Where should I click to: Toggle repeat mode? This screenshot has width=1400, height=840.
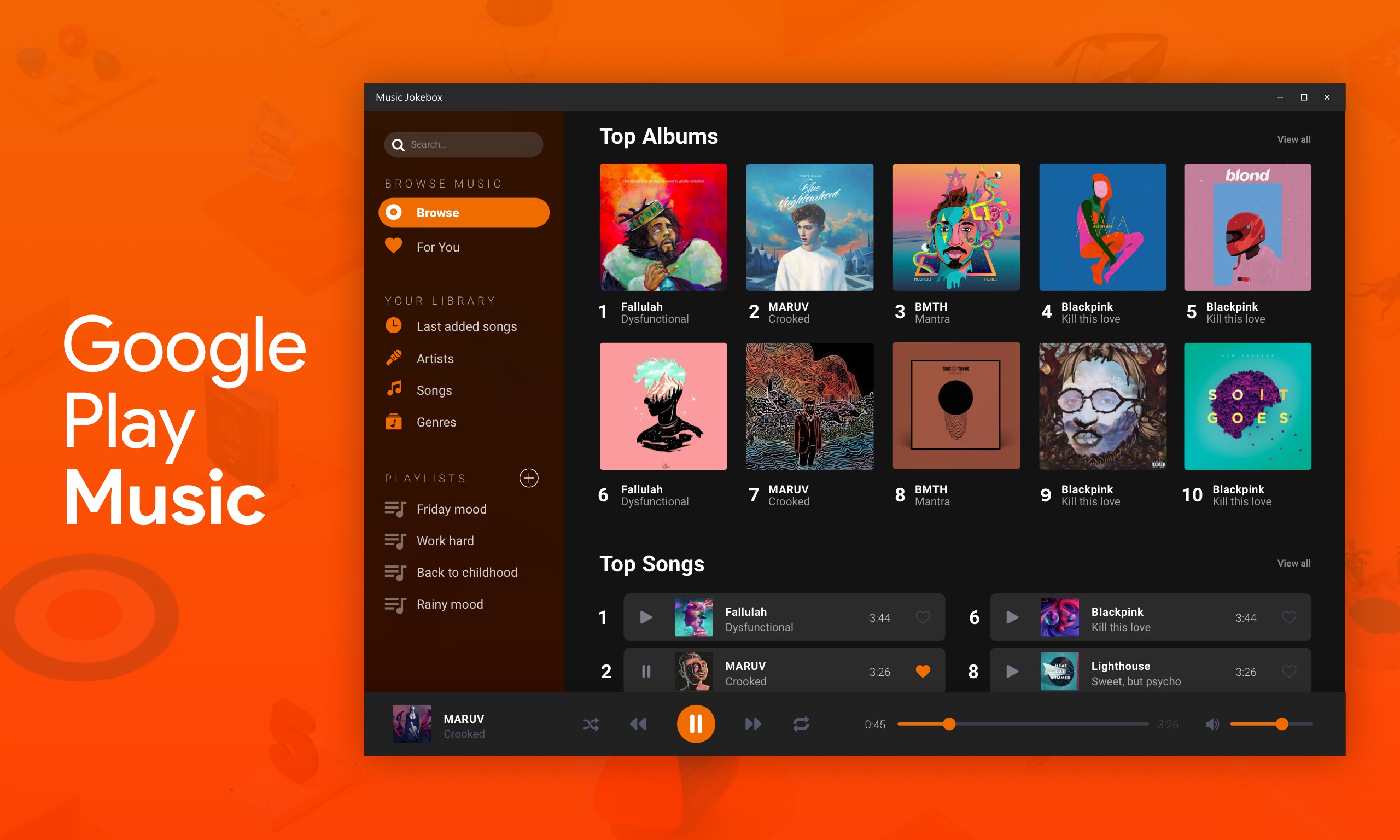click(x=801, y=724)
